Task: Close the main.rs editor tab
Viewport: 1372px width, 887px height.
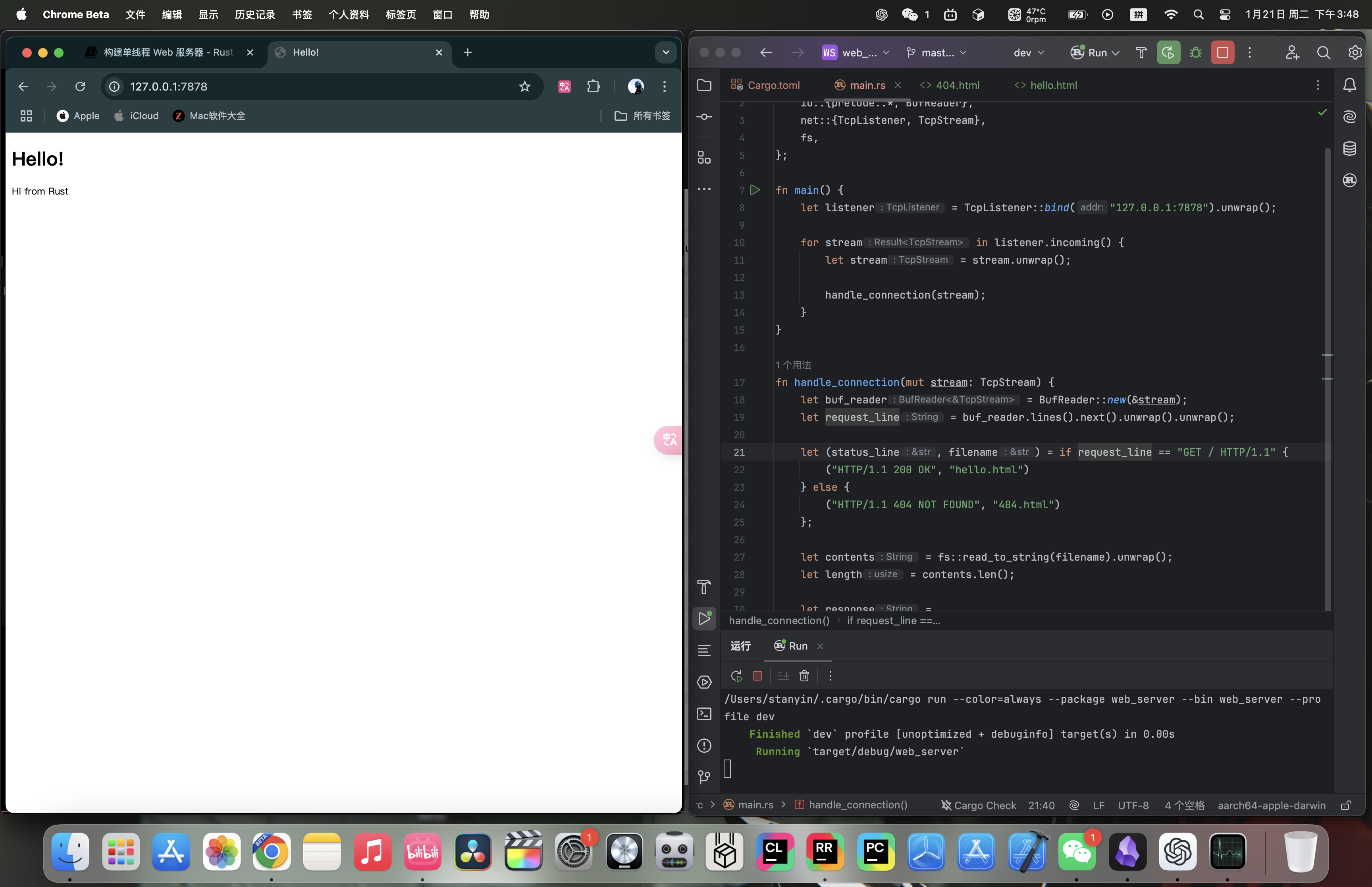Action: coord(898,85)
